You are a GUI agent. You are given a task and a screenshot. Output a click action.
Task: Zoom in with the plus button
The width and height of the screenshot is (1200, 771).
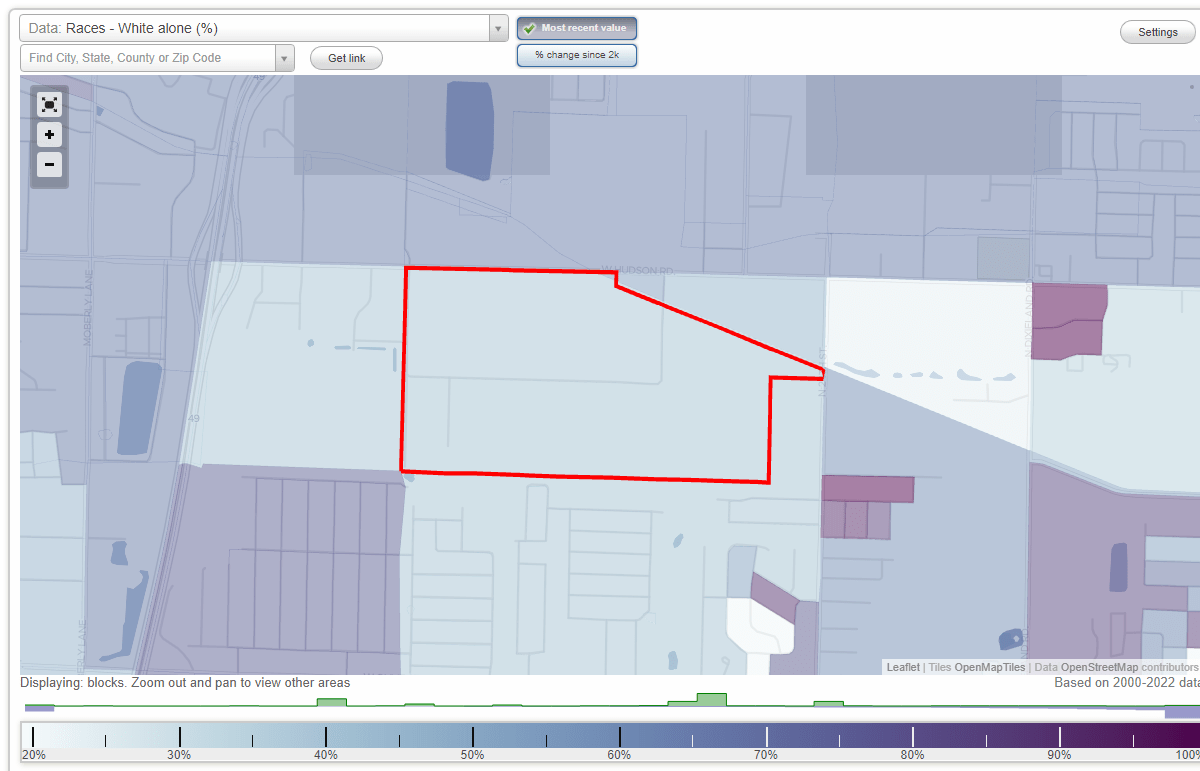click(x=49, y=134)
